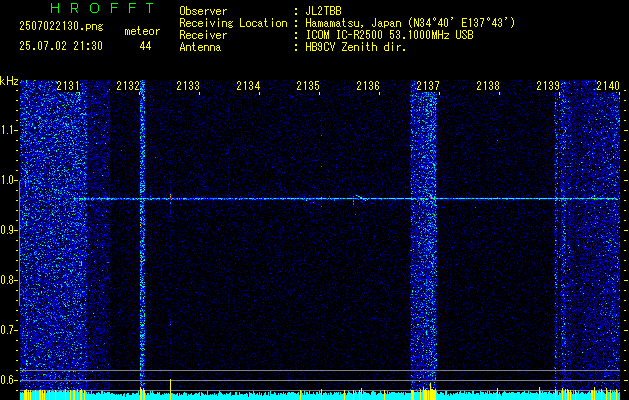This screenshot has height=400, width=629.
Task: Click the HROFFT title text
Action: [x=103, y=8]
